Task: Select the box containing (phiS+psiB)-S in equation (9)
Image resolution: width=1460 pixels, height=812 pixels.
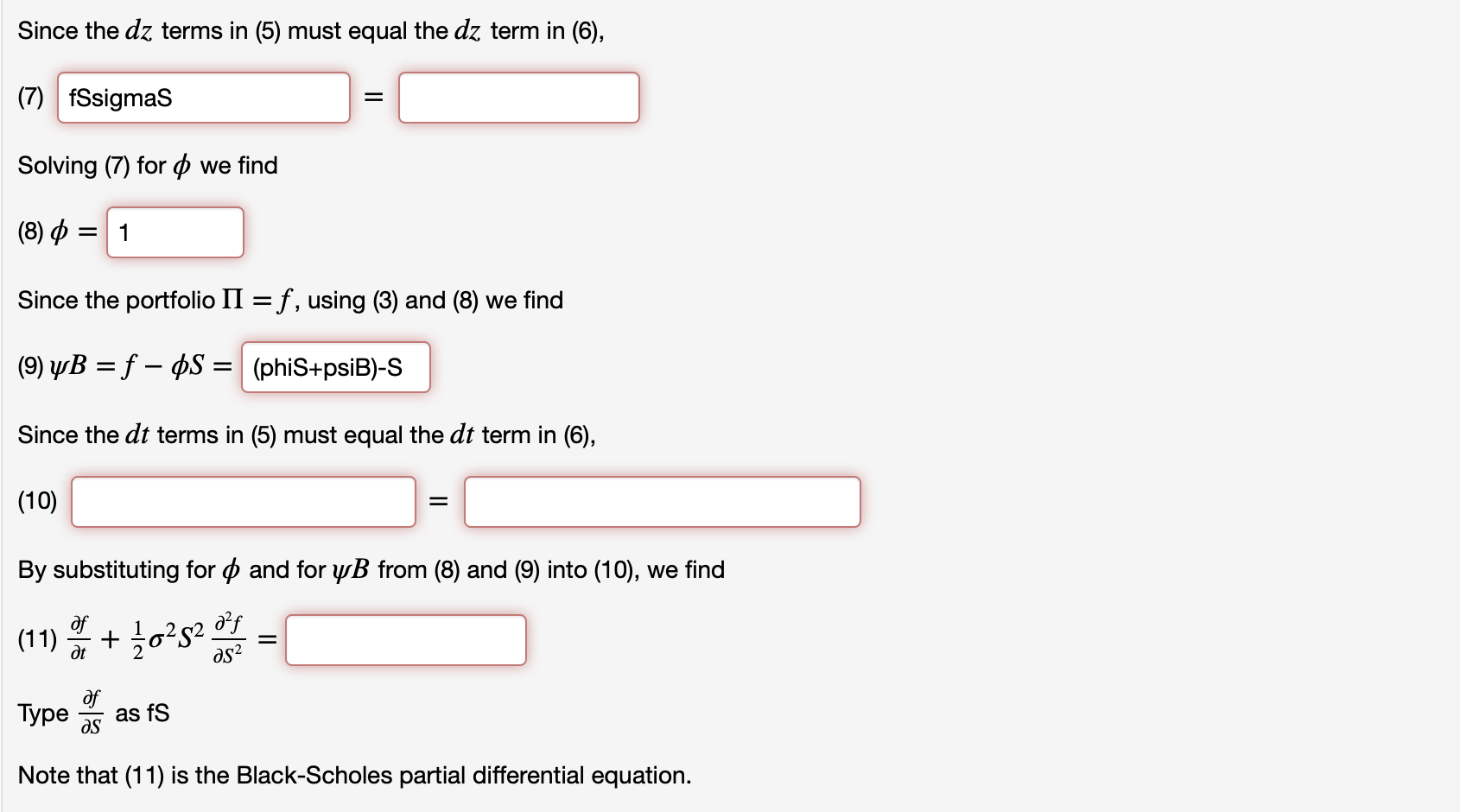Action: (335, 366)
